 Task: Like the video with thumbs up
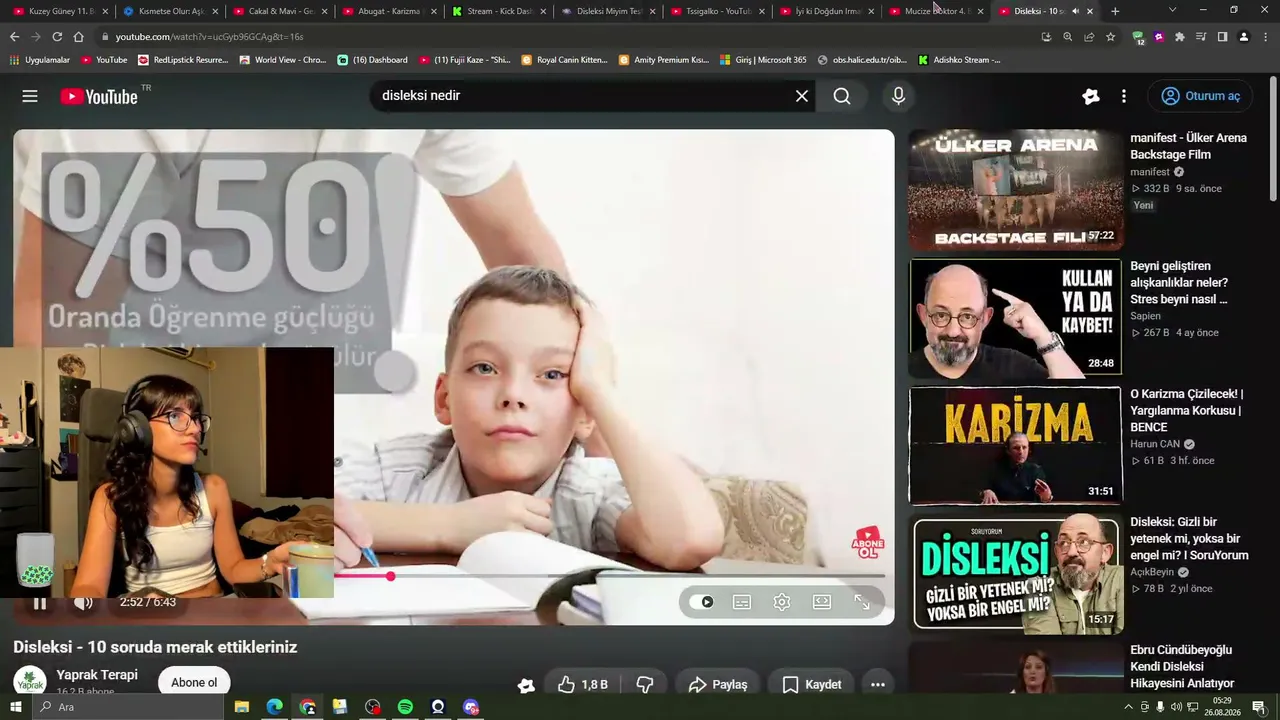583,685
